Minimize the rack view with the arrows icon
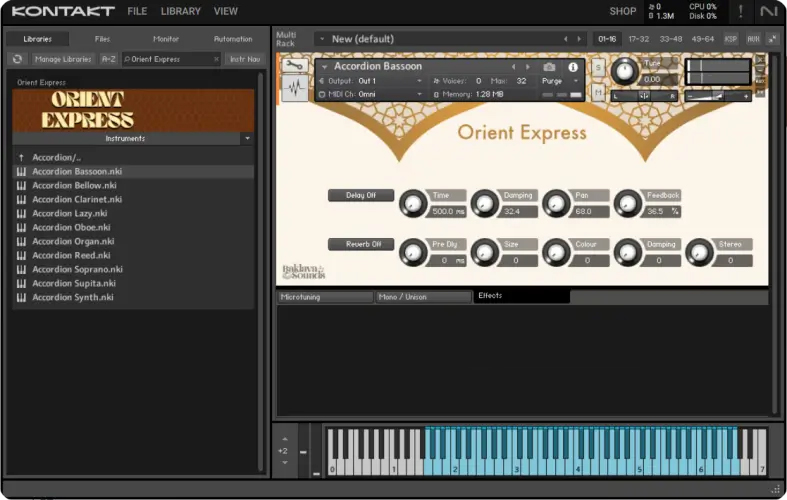The width and height of the screenshot is (787, 500). (773, 39)
